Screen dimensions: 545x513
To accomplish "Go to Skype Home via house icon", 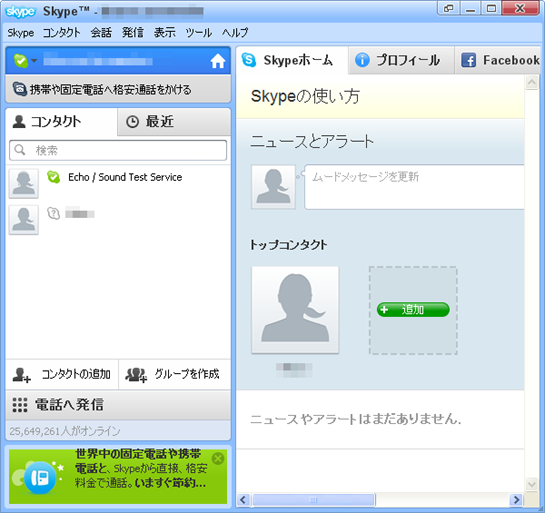I will [x=218, y=61].
